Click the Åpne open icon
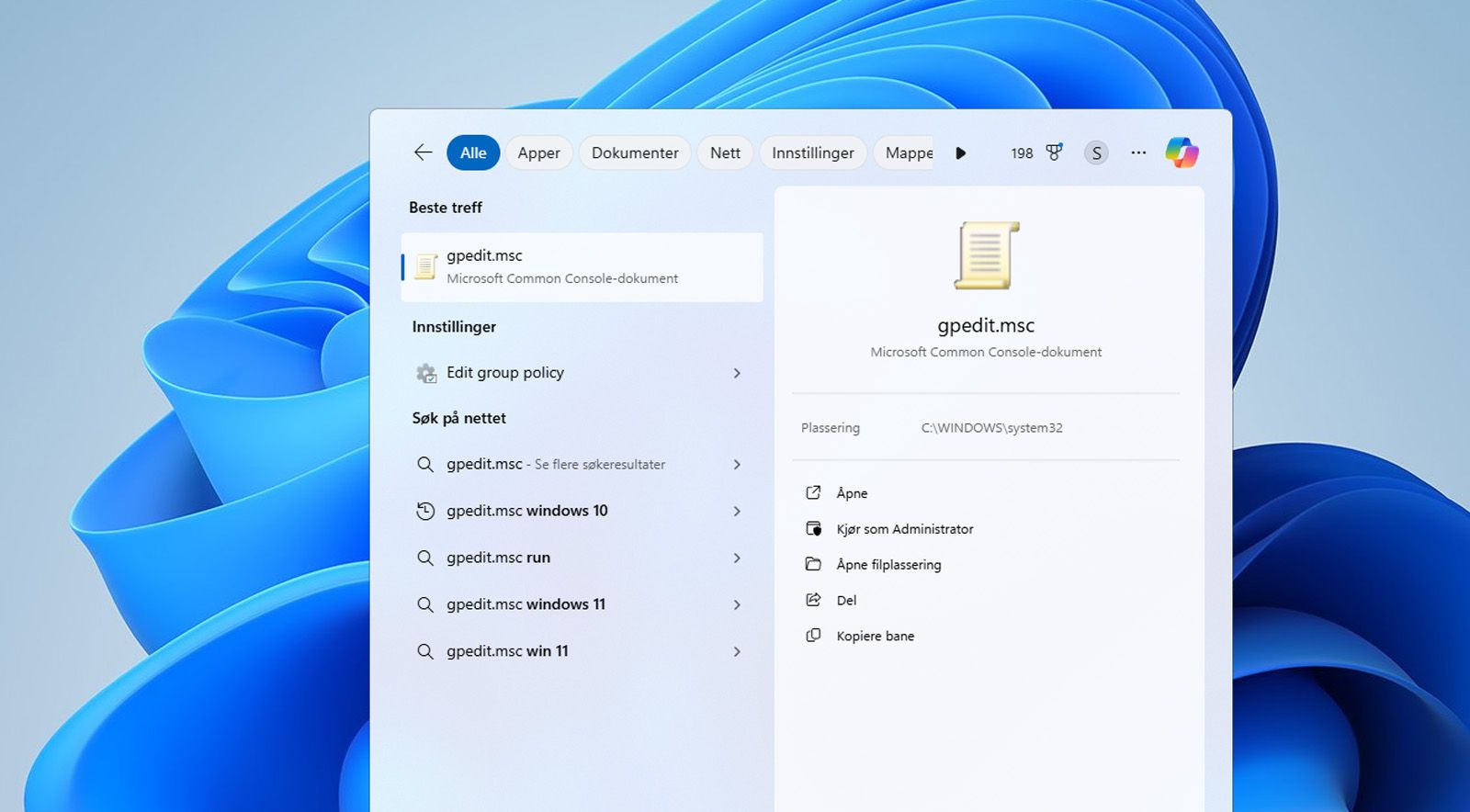Image resolution: width=1470 pixels, height=812 pixels. point(813,492)
